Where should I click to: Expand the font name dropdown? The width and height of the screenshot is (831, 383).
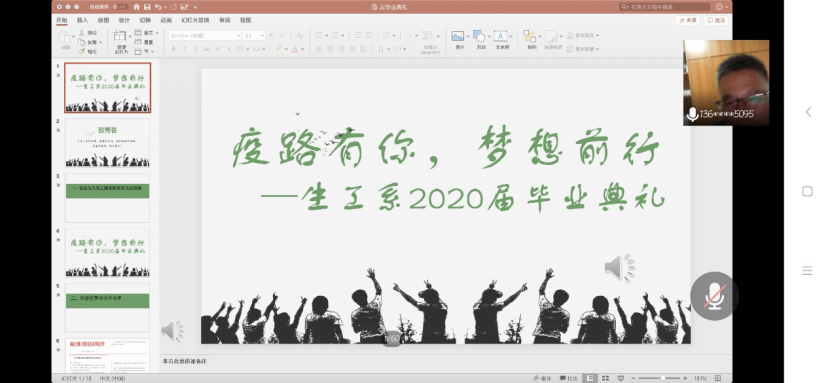[238, 35]
